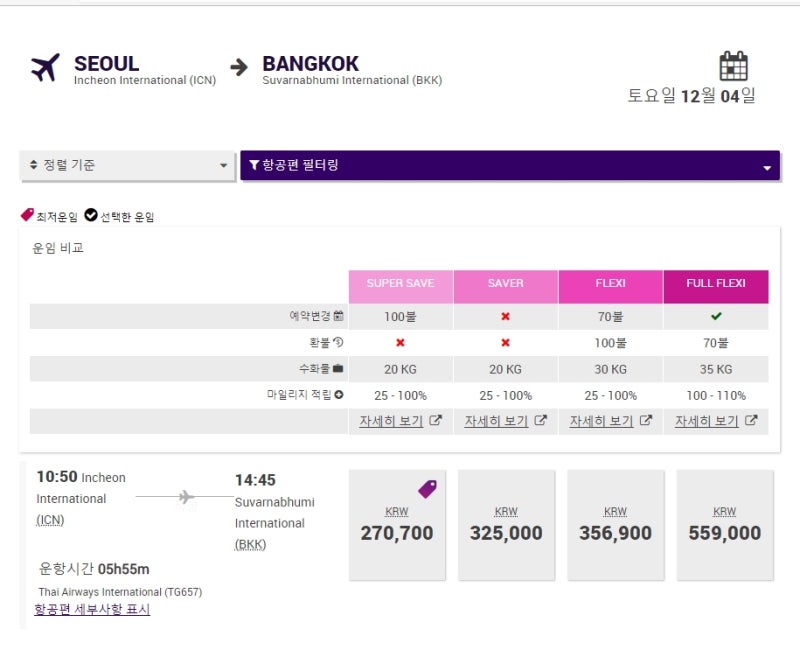Viewport: 800px width, 650px height.
Task: Click the SEOUL origin heading
Action: pyautogui.click(x=106, y=64)
